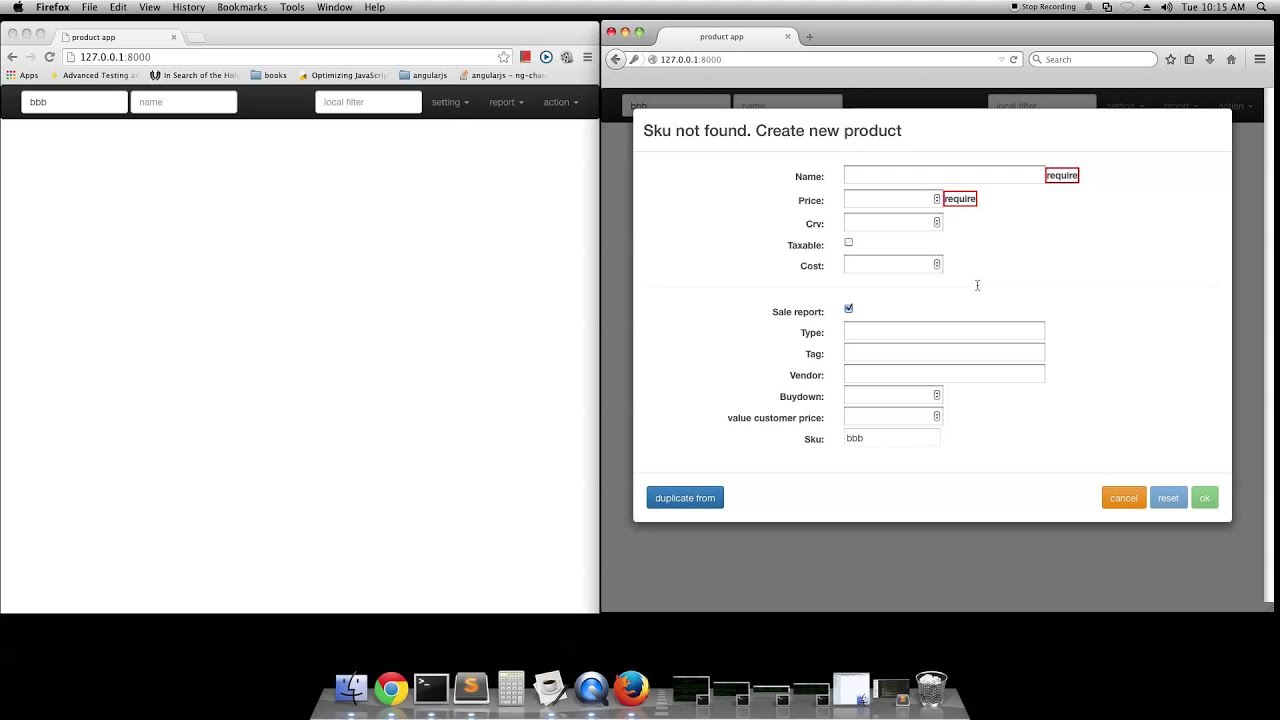Close the Chrome product app tab
The height and width of the screenshot is (720, 1280).
click(173, 37)
